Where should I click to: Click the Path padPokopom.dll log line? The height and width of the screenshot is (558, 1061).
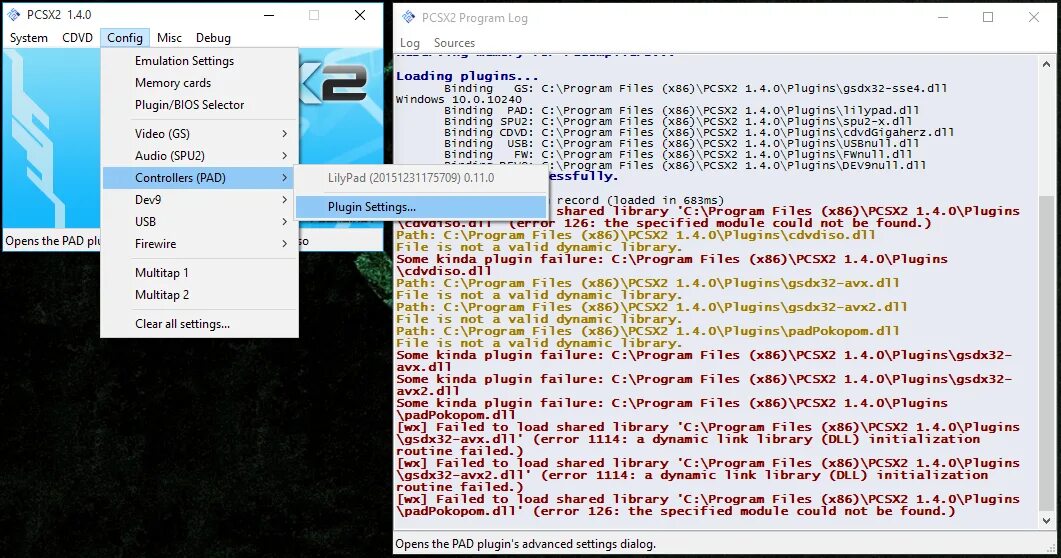[x=648, y=331]
